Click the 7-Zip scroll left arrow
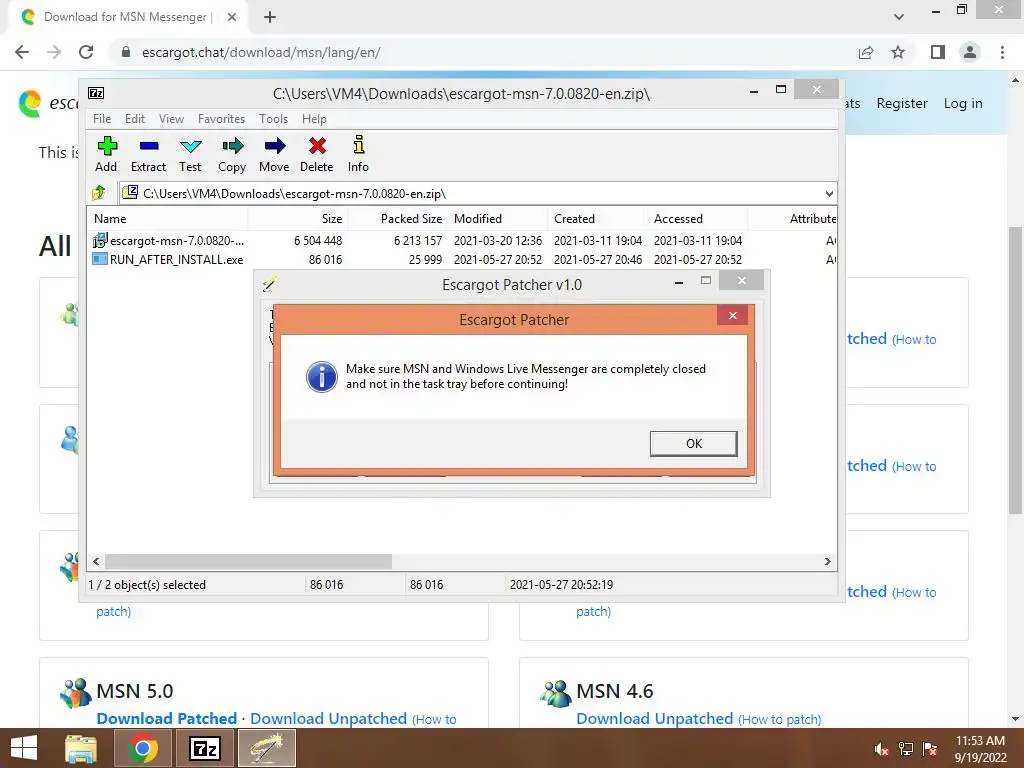1024x768 pixels. (96, 561)
